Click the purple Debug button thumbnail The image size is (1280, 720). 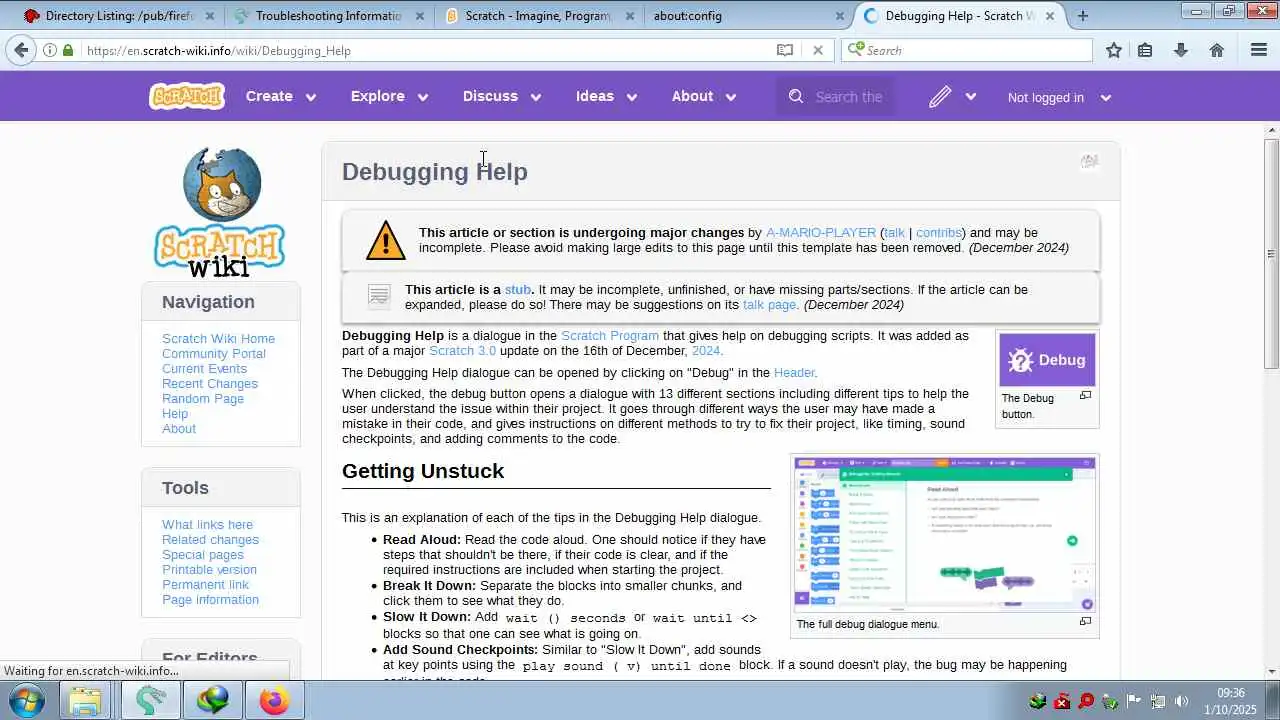click(x=1047, y=360)
